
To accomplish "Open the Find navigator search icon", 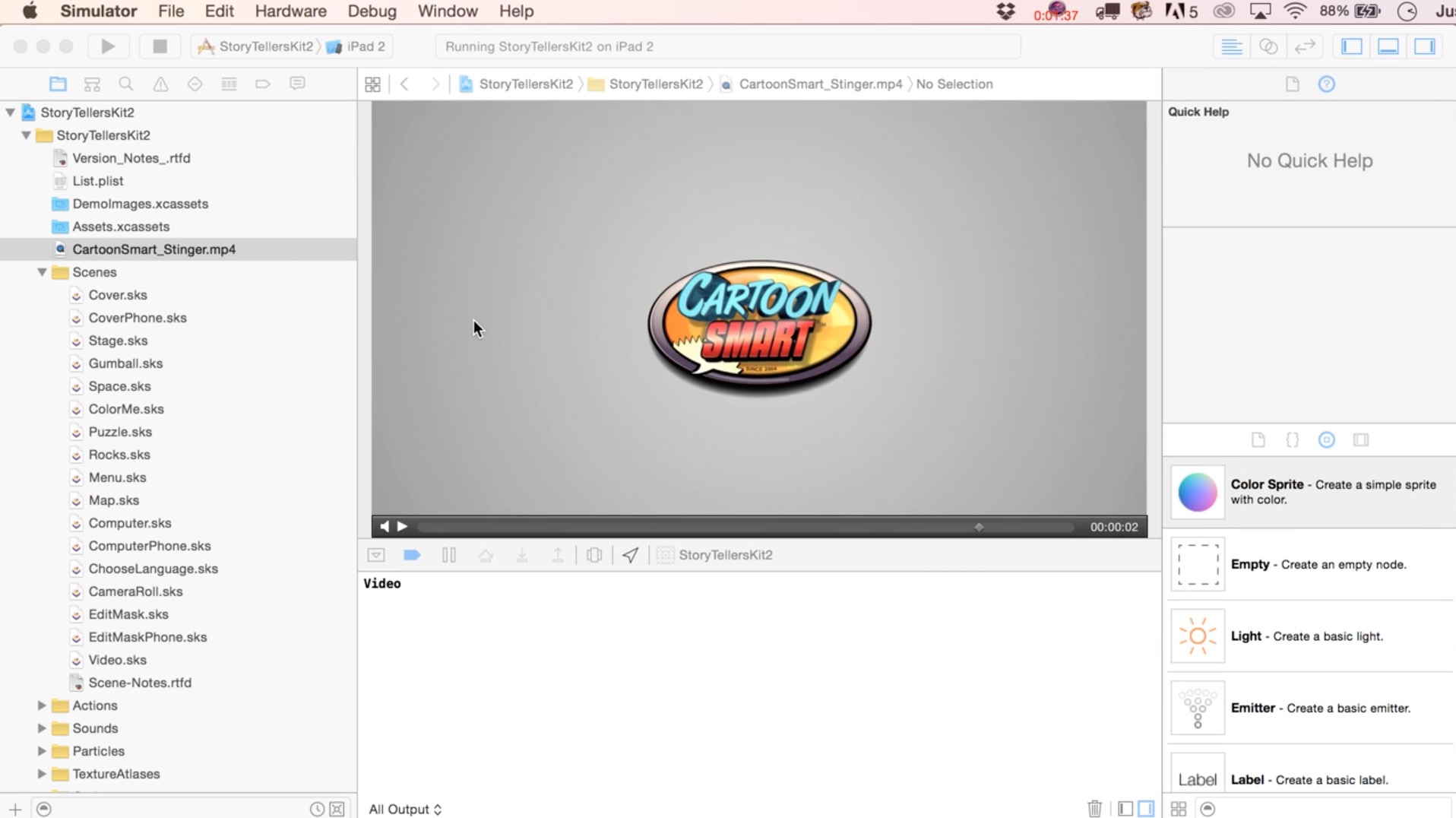I will [126, 84].
